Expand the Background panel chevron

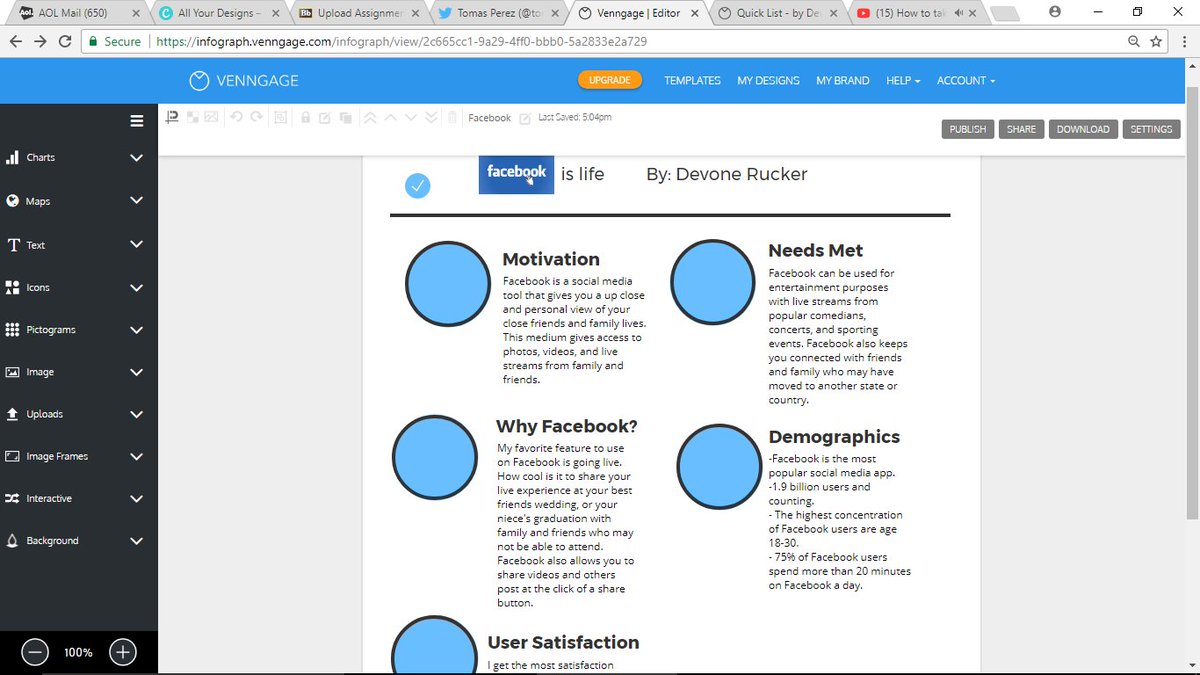pyautogui.click(x=137, y=541)
